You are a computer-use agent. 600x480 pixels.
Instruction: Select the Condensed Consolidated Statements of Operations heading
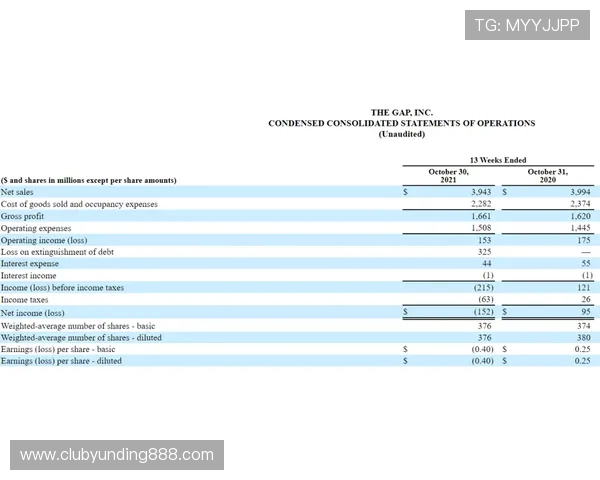pos(401,123)
